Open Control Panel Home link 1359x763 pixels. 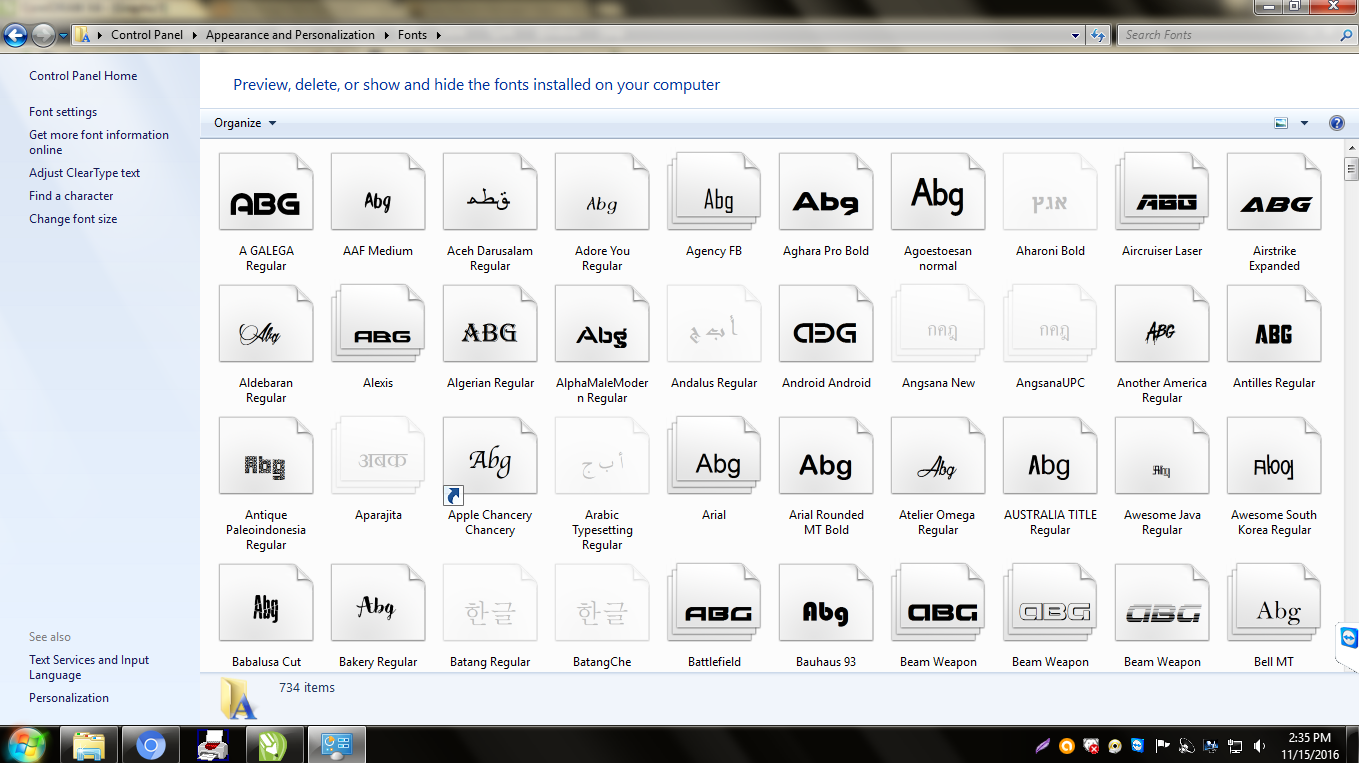point(83,76)
